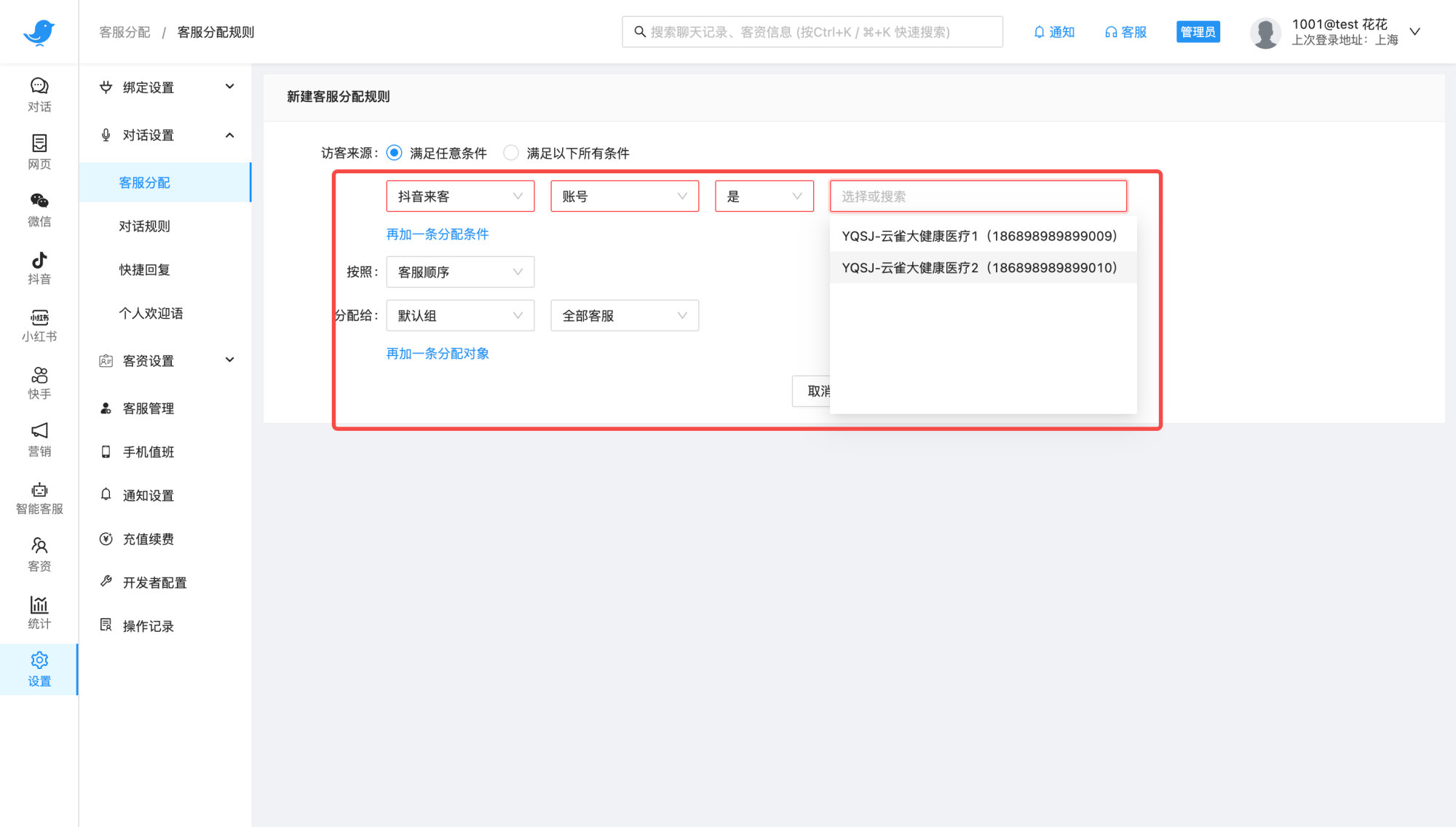Click the 通知 bell notification icon
1456x827 pixels.
pos(1039,32)
